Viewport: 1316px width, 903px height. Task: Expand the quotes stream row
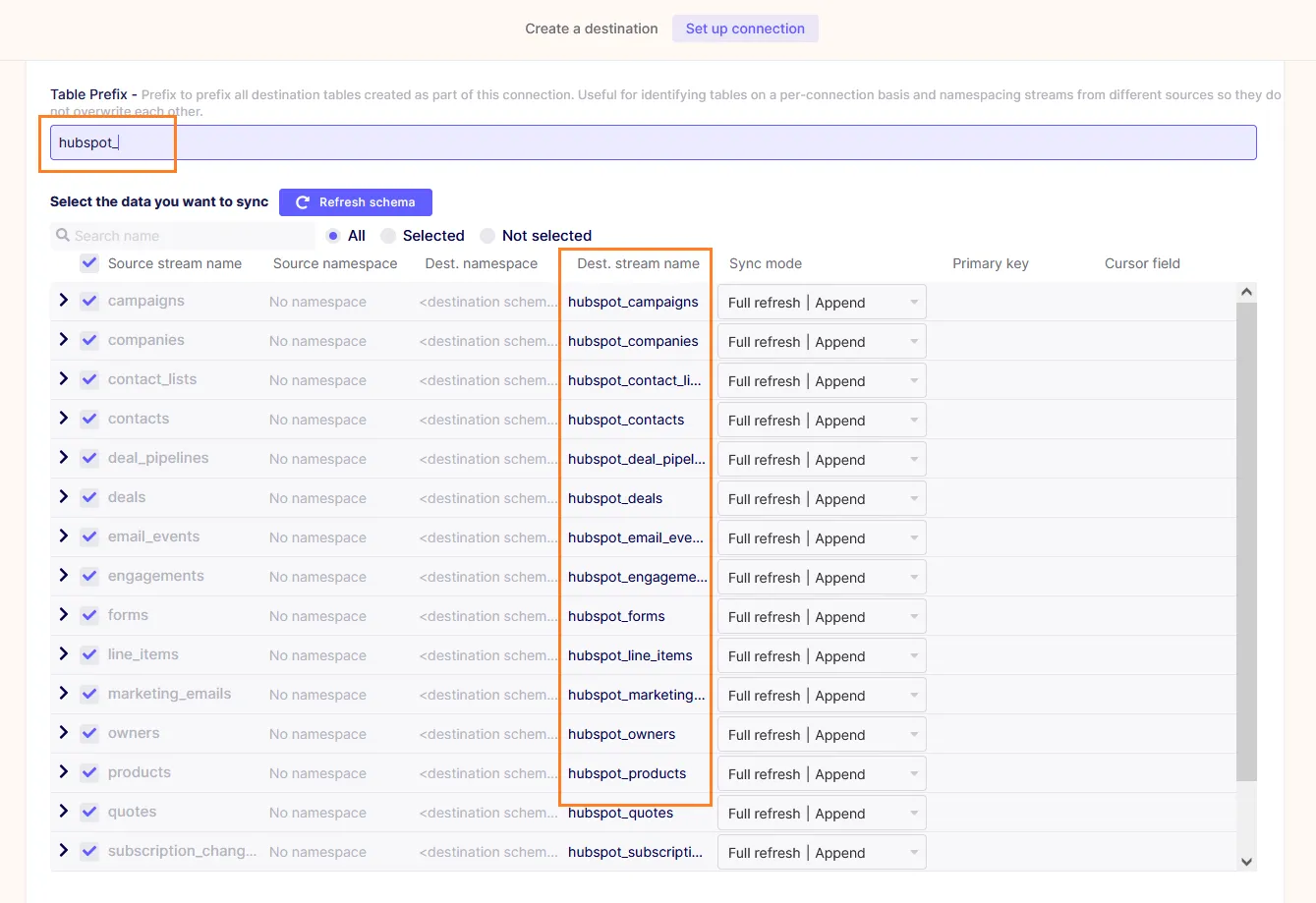coord(64,811)
